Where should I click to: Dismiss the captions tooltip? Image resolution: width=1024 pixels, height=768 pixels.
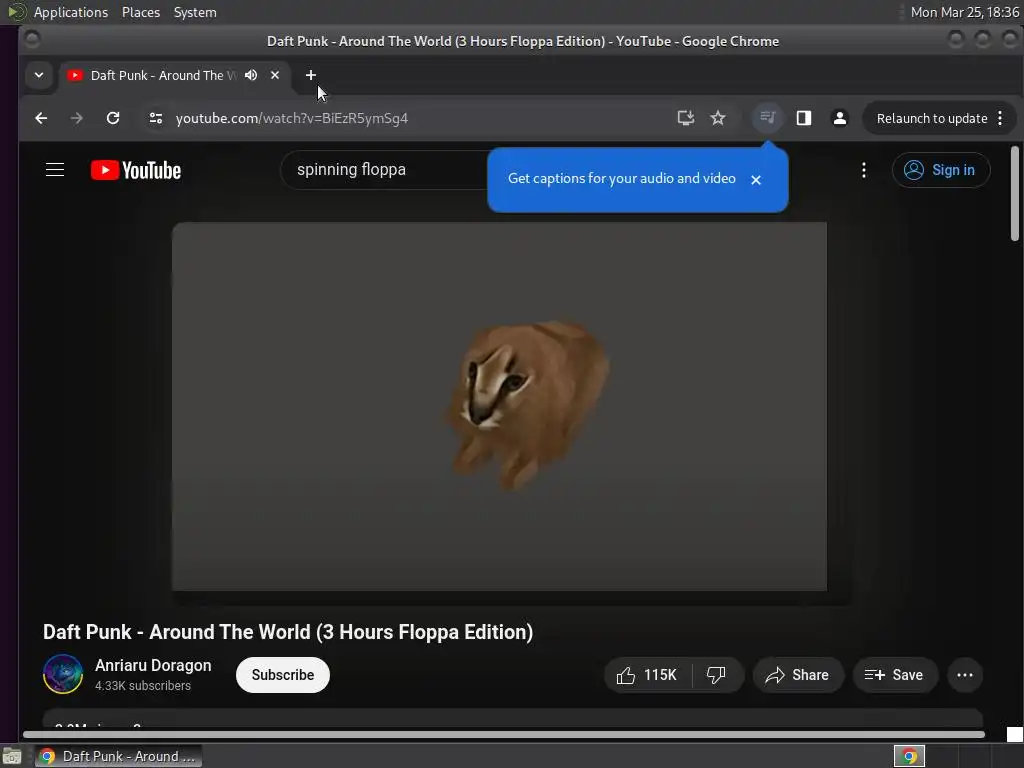(756, 180)
